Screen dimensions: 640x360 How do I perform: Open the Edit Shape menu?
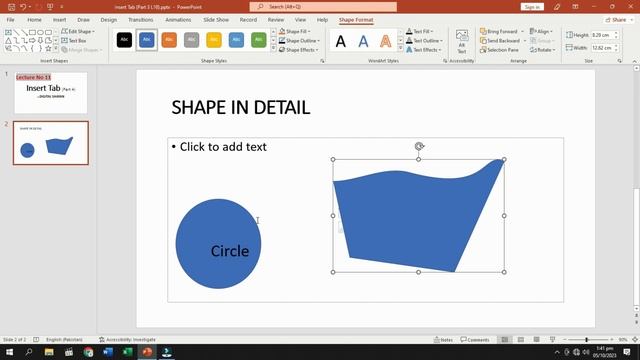[78, 31]
